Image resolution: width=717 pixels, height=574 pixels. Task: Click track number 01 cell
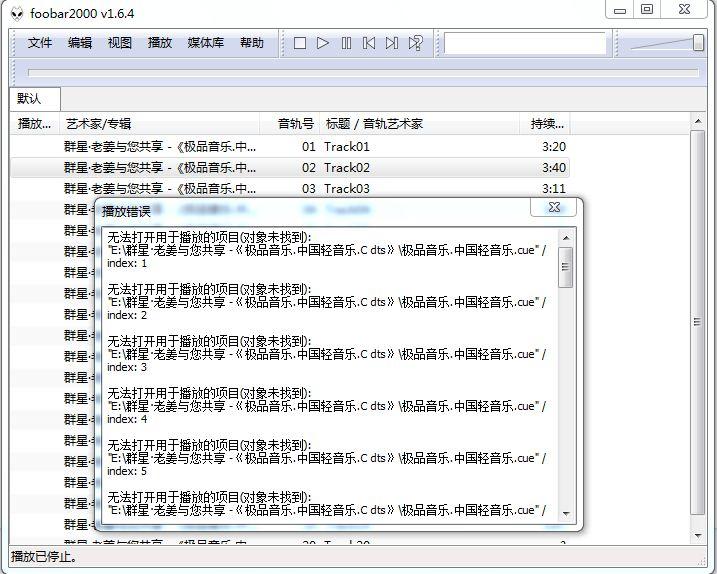click(309, 147)
